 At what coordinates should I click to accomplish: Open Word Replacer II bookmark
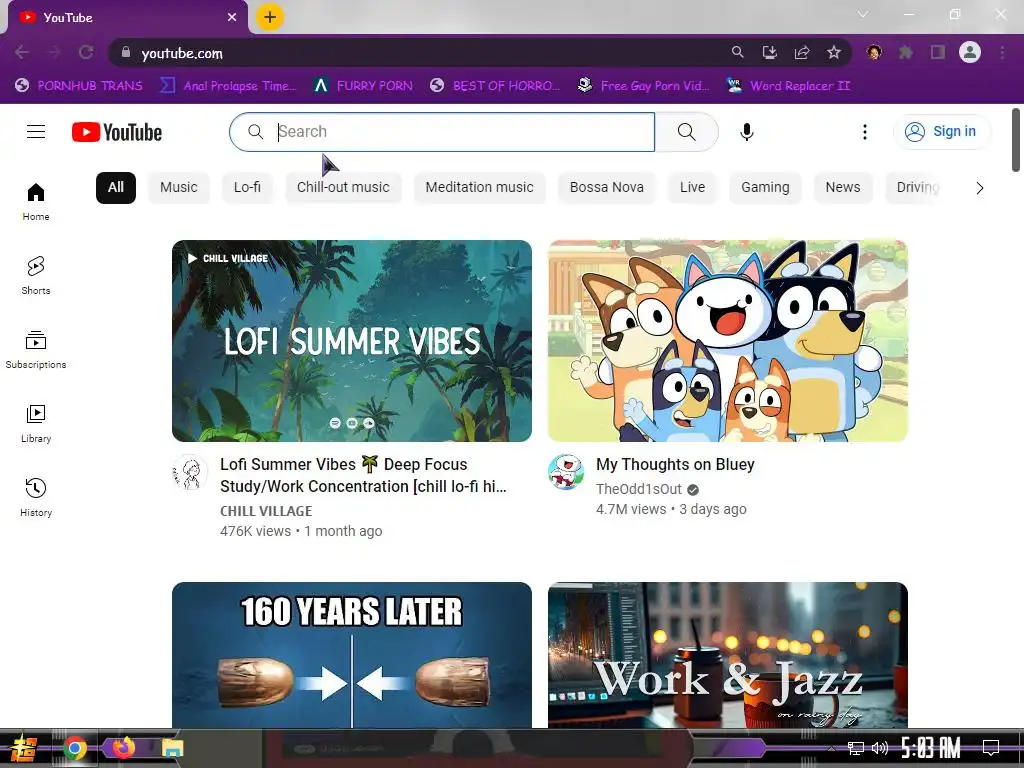(789, 86)
